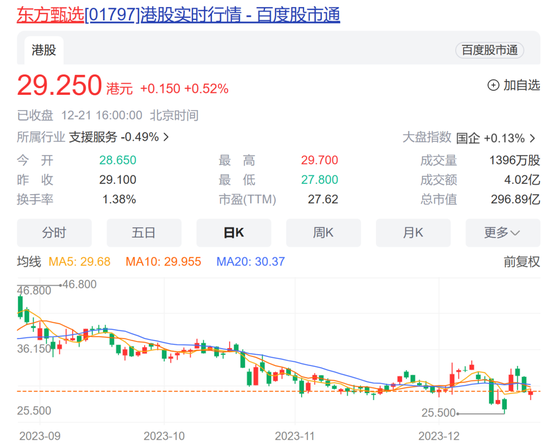Click the 最高 value 29.700
Viewport: 550px width, 445px height.
320,160
